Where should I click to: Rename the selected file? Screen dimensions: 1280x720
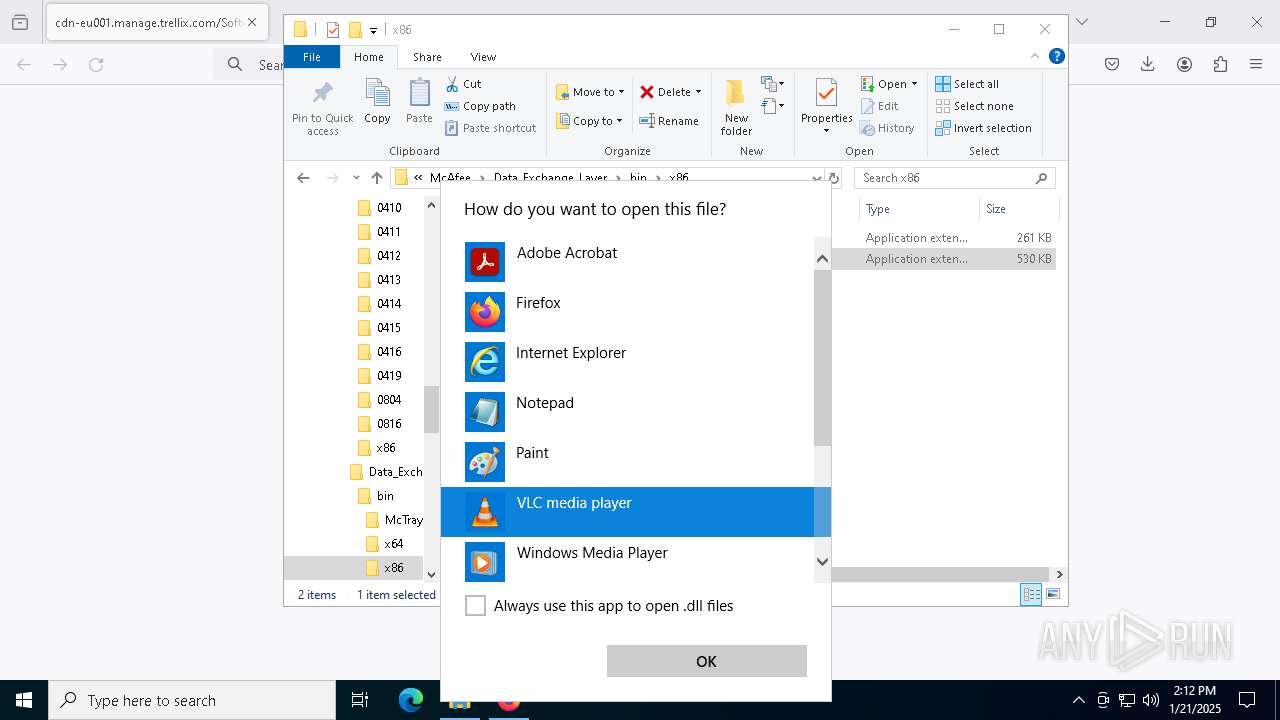click(669, 121)
